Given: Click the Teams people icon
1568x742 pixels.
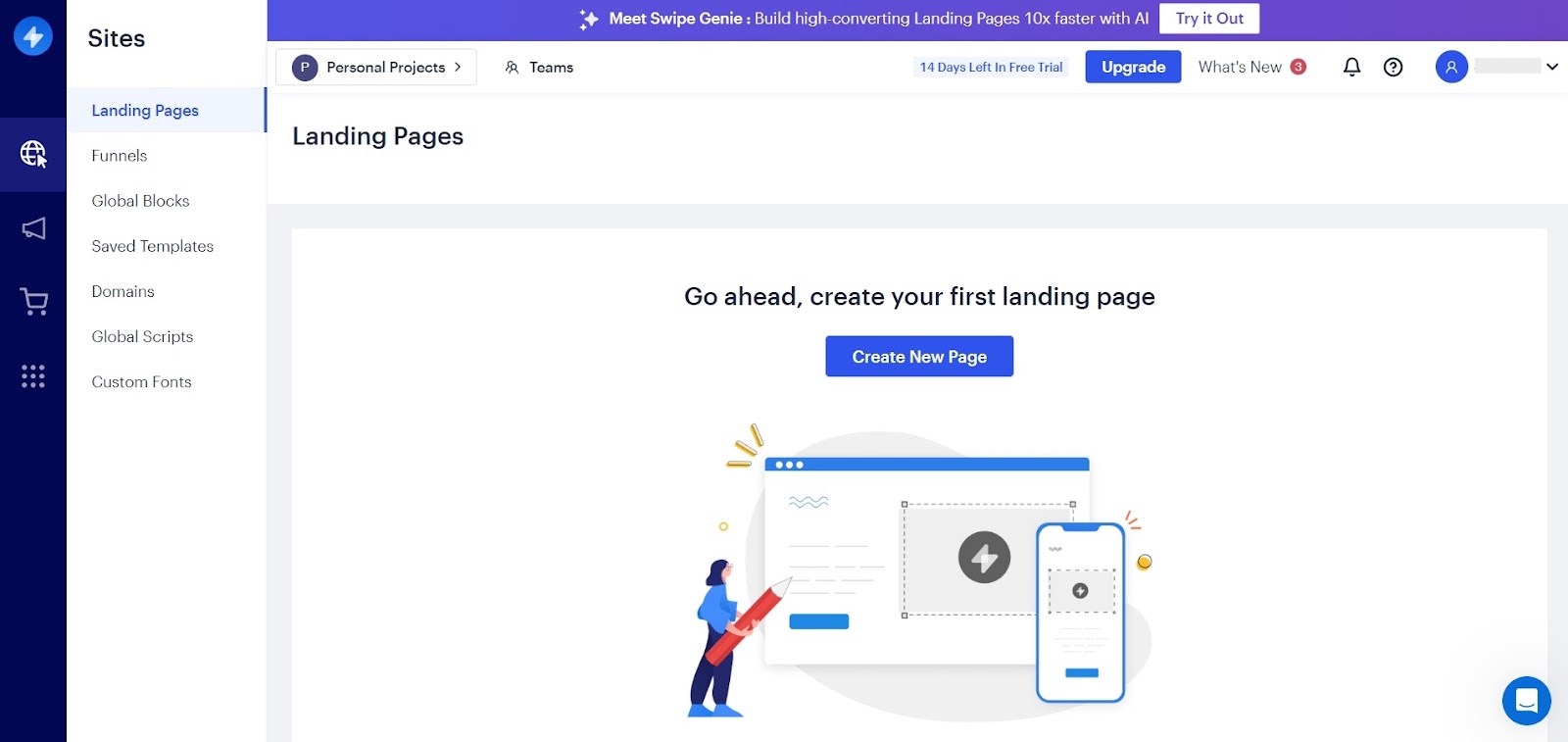Looking at the screenshot, I should 512,67.
